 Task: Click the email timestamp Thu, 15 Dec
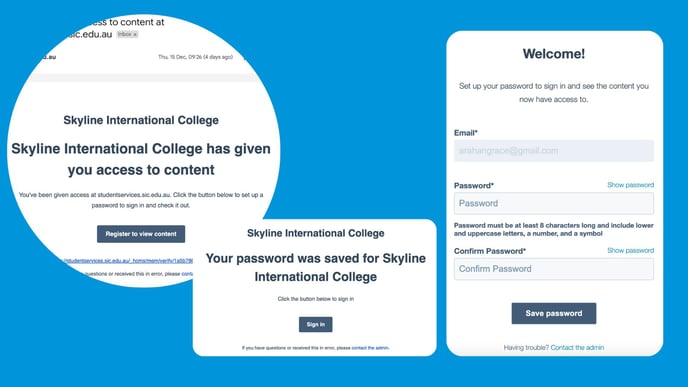pos(195,57)
